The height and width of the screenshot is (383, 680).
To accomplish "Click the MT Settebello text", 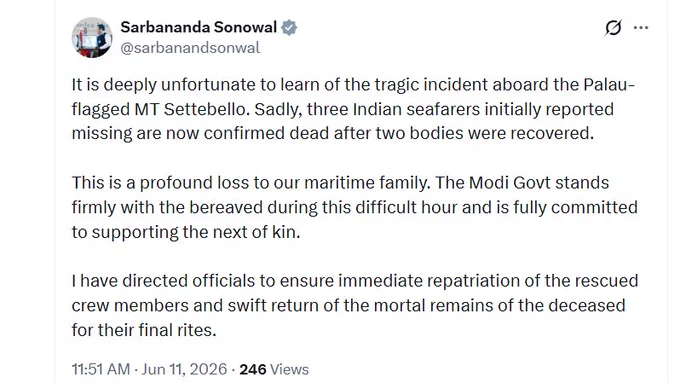I will click(192, 109).
